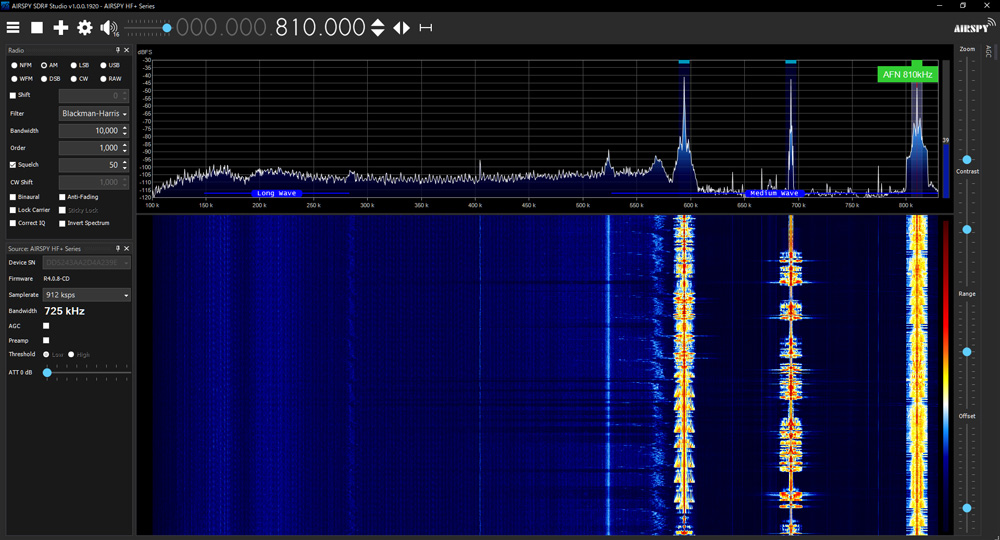Image resolution: width=1000 pixels, height=540 pixels.
Task: Click the frequency up/down arrows icon
Action: click(x=378, y=27)
